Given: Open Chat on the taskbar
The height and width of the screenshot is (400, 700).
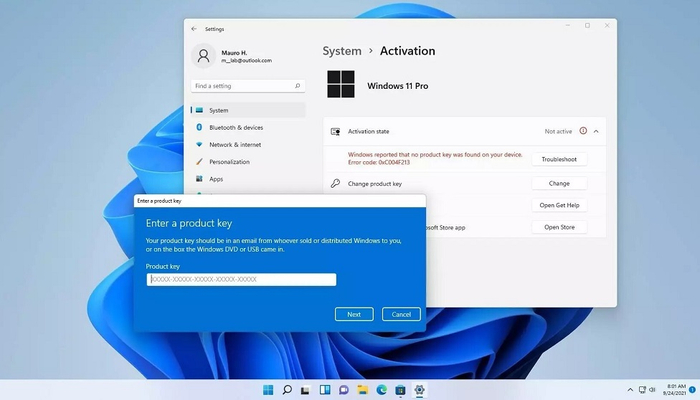Looking at the screenshot, I should click(x=344, y=390).
